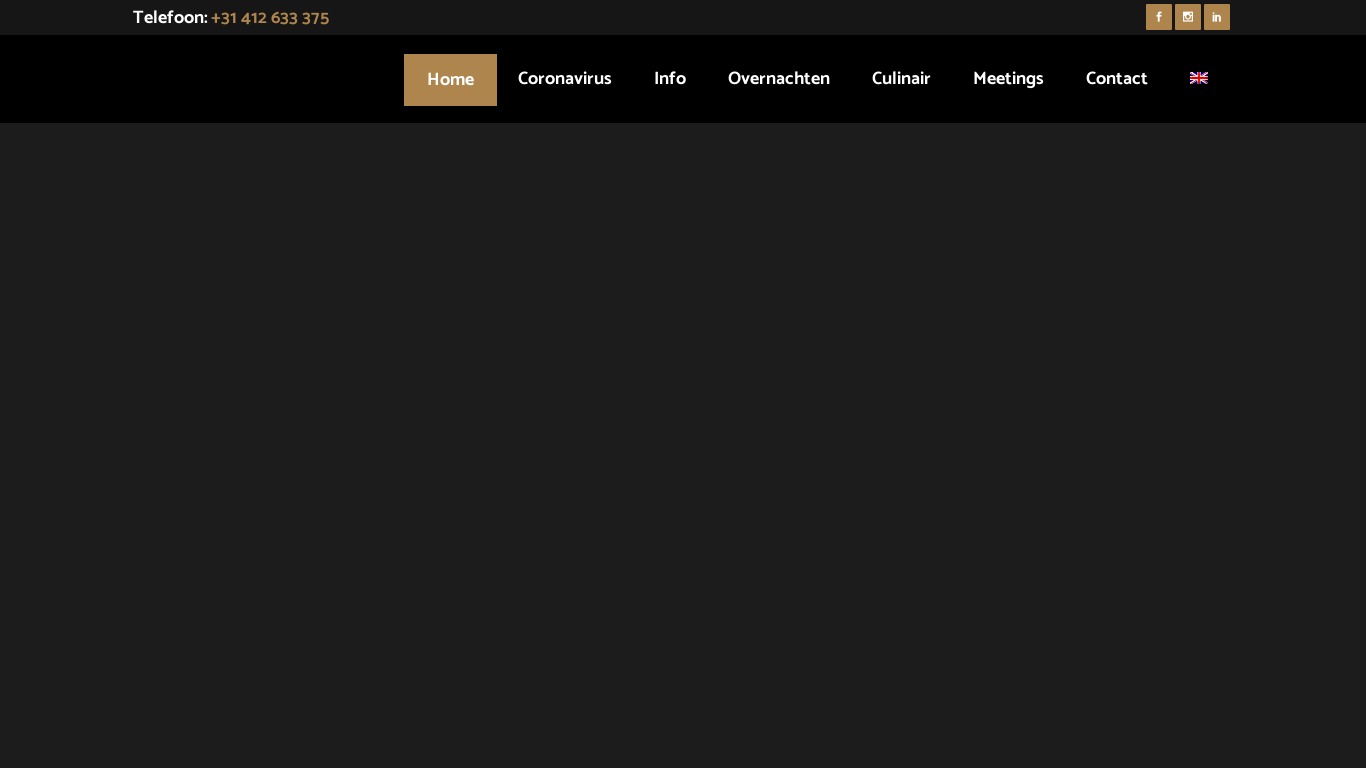
Task: Open the Contact page
Action: (1116, 79)
